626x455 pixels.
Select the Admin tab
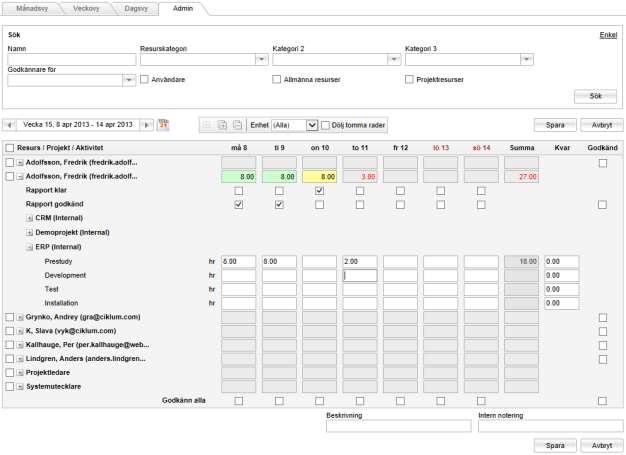point(183,8)
